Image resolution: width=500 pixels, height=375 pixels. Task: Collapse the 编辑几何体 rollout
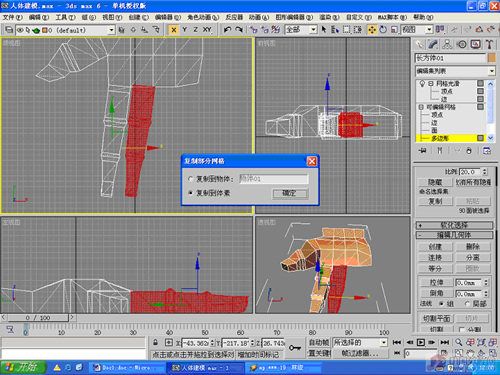point(454,235)
